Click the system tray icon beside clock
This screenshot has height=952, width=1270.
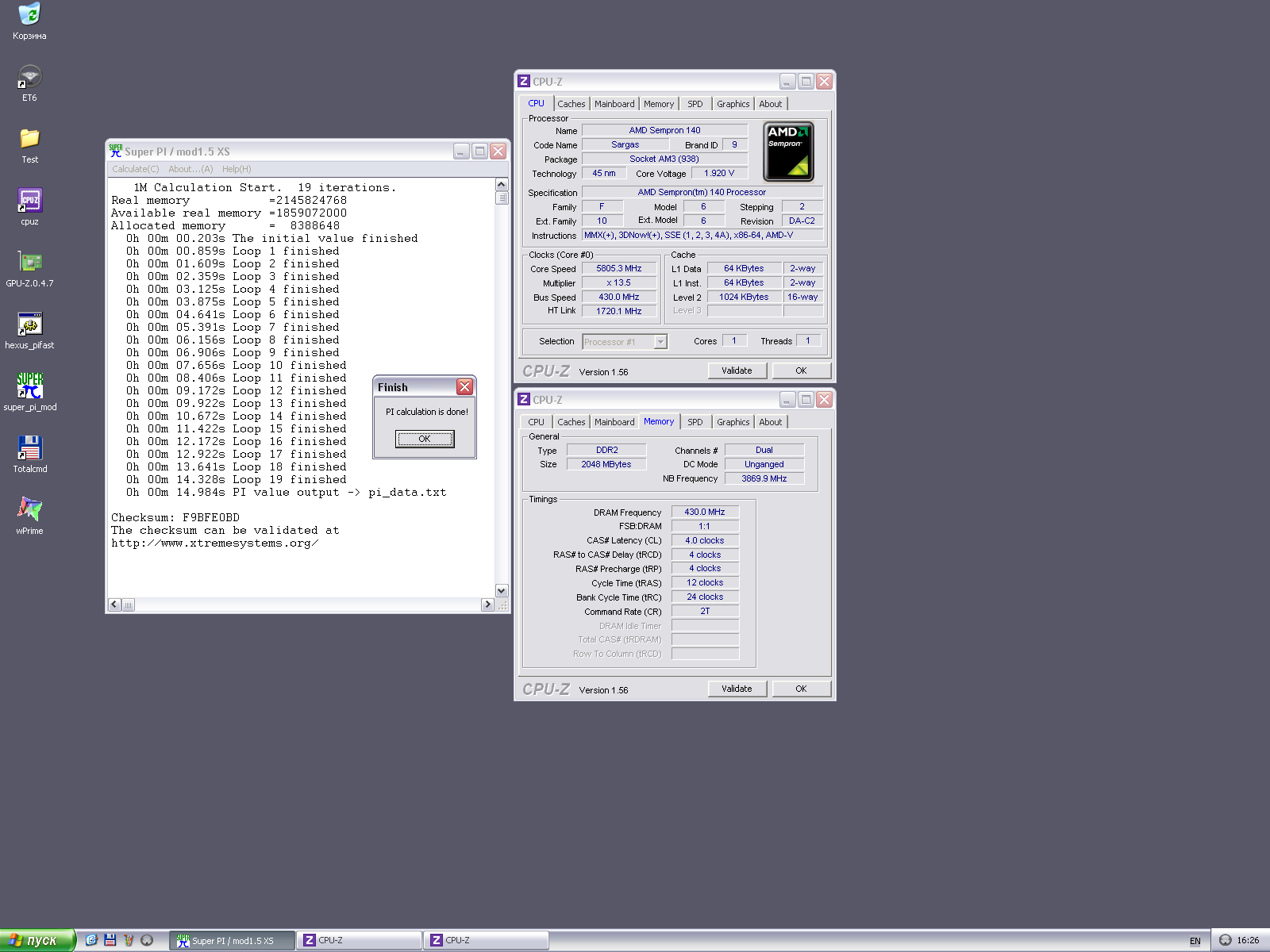1226,940
